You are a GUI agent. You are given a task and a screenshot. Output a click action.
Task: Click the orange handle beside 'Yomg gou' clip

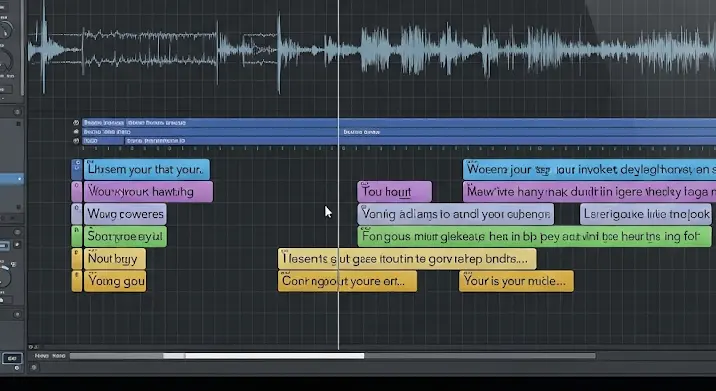77,281
